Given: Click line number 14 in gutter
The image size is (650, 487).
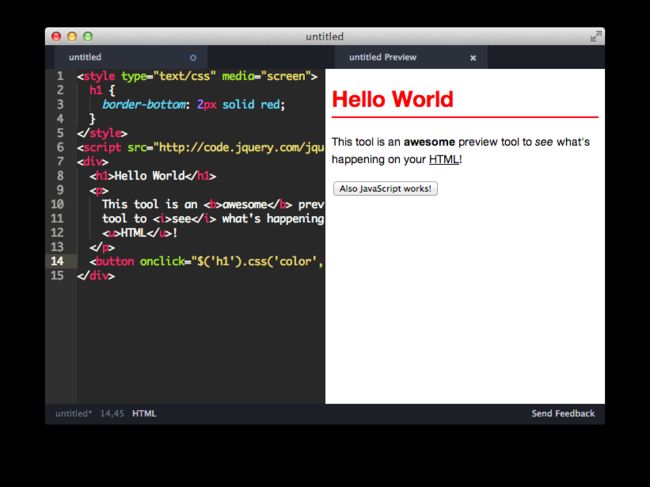Looking at the screenshot, I should click(57, 261).
